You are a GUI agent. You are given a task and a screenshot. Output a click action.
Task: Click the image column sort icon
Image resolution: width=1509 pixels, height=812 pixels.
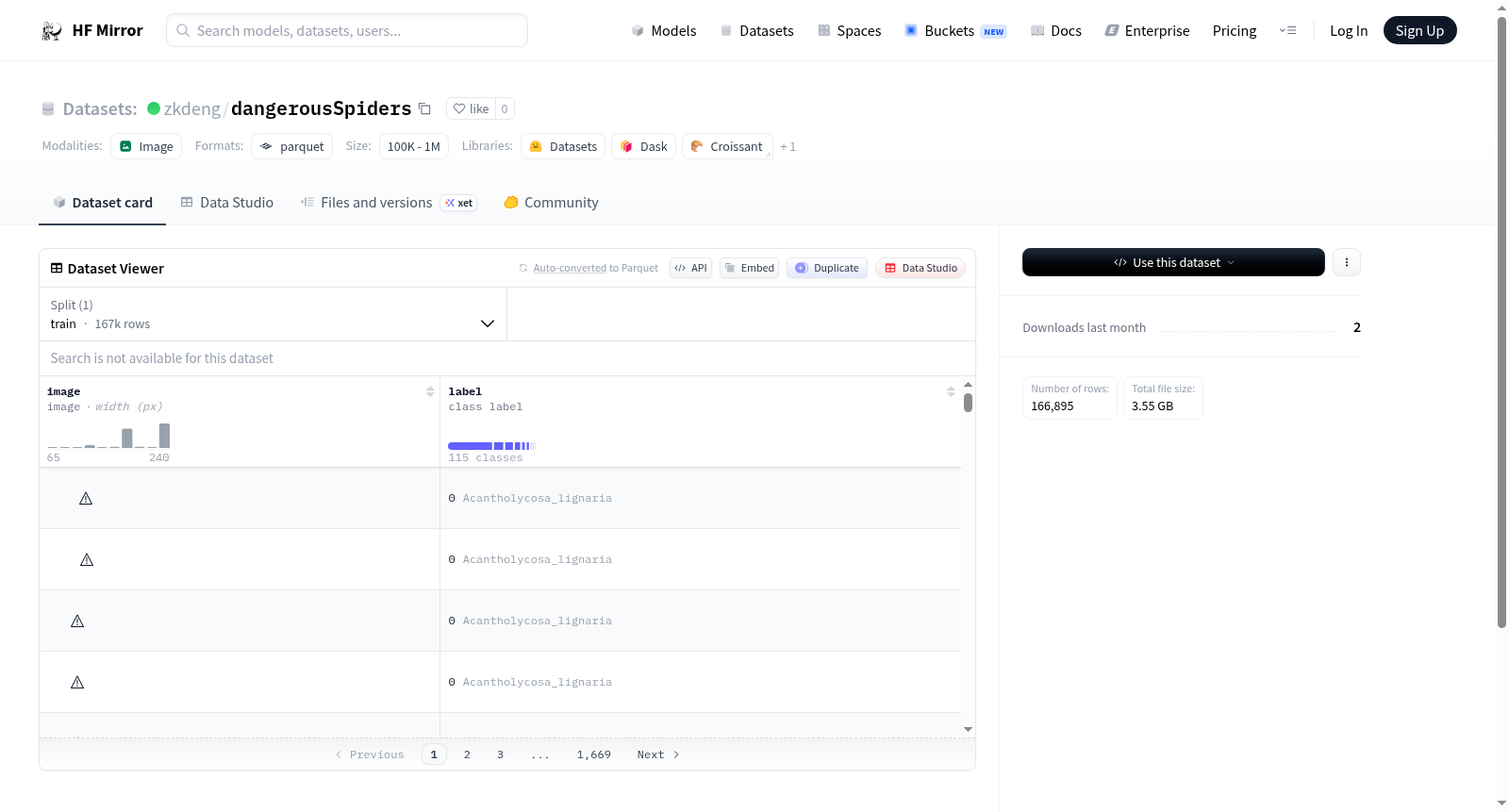(430, 391)
